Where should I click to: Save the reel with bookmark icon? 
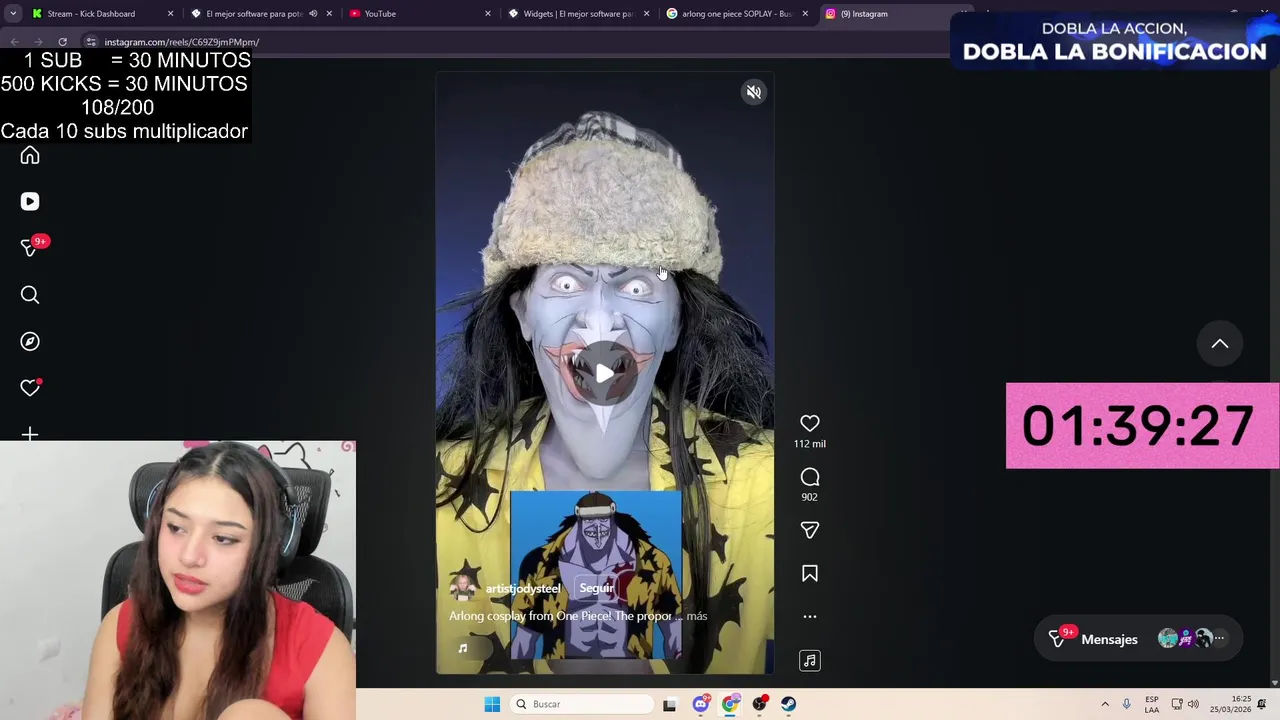[x=810, y=574]
